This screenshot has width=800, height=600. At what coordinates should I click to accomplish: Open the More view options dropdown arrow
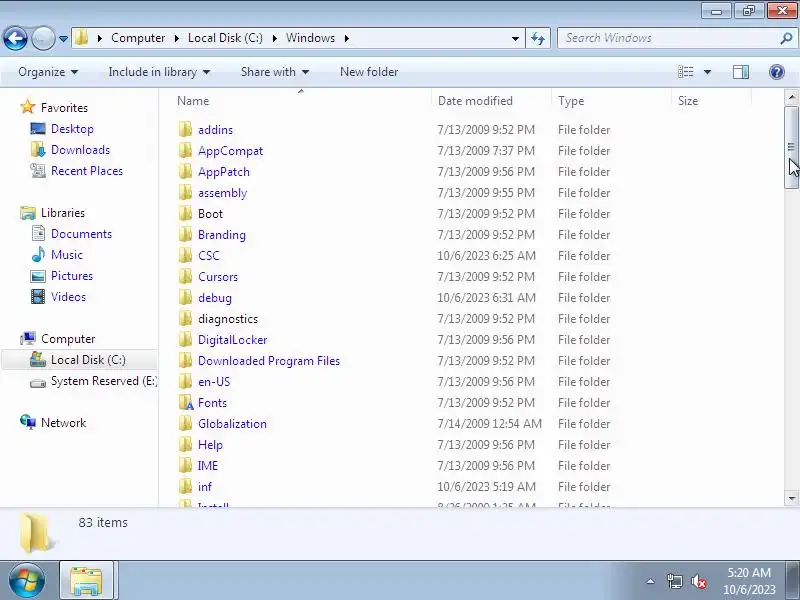pos(707,72)
